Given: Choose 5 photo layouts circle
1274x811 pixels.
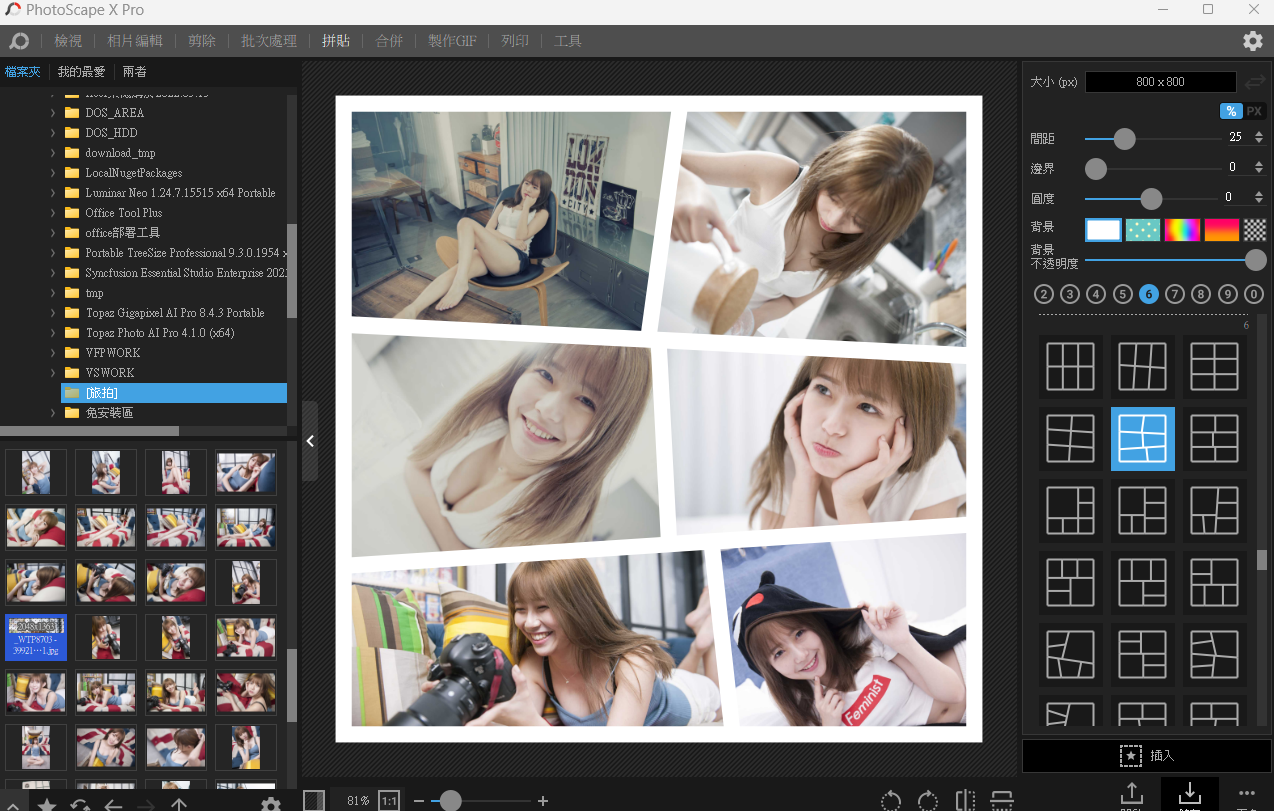Looking at the screenshot, I should click(1123, 294).
